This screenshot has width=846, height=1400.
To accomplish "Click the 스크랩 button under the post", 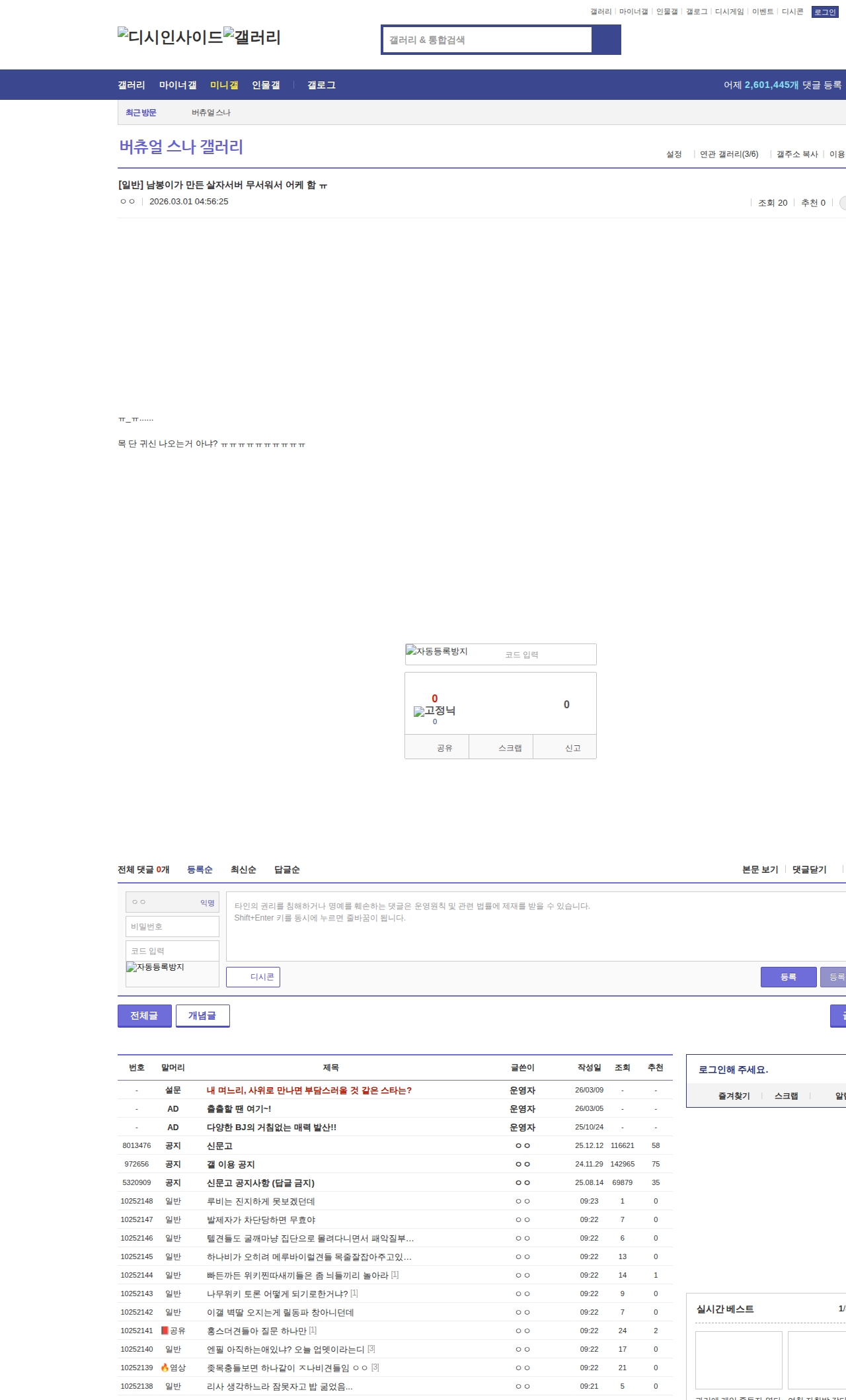I will pos(501,748).
